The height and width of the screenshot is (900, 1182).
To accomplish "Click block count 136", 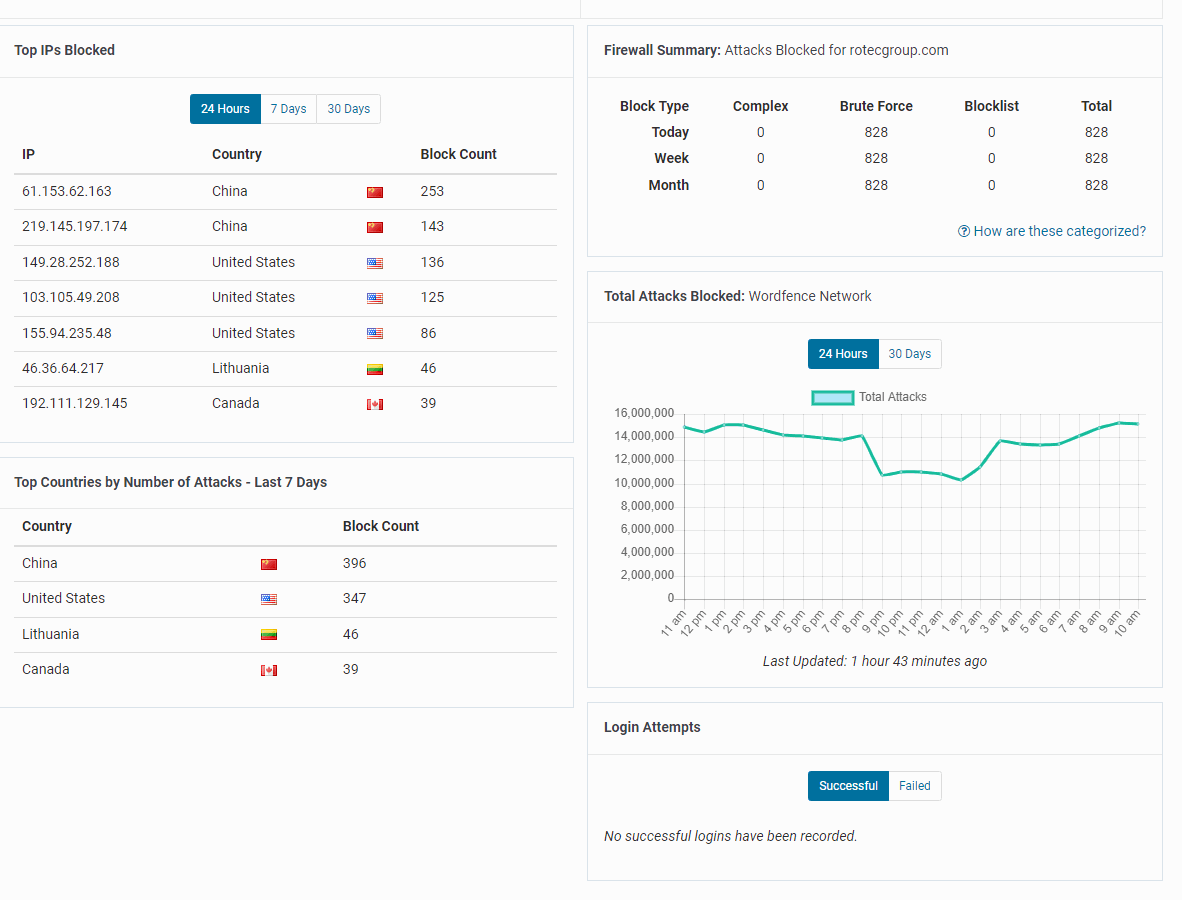I will 432,262.
